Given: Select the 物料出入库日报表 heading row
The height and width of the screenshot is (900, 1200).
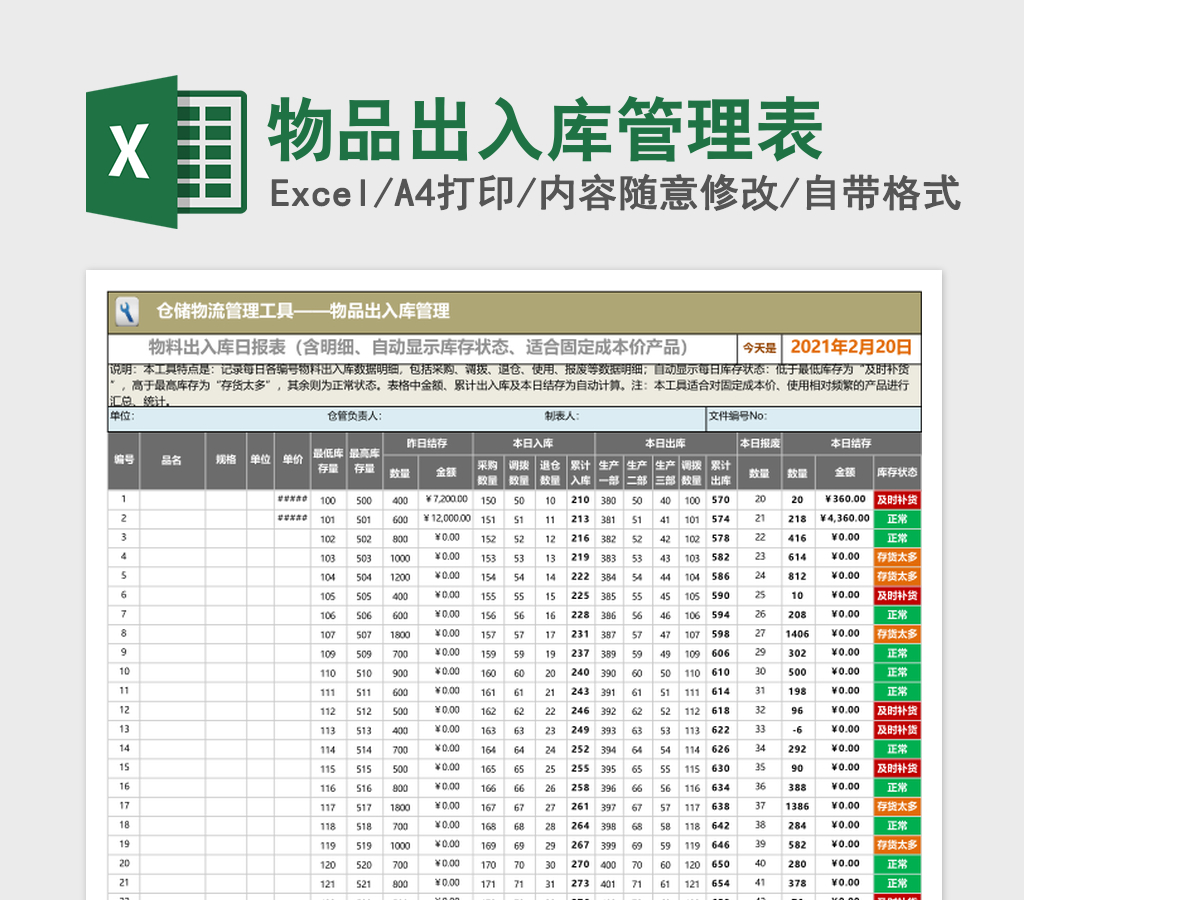Looking at the screenshot, I should click(421, 348).
